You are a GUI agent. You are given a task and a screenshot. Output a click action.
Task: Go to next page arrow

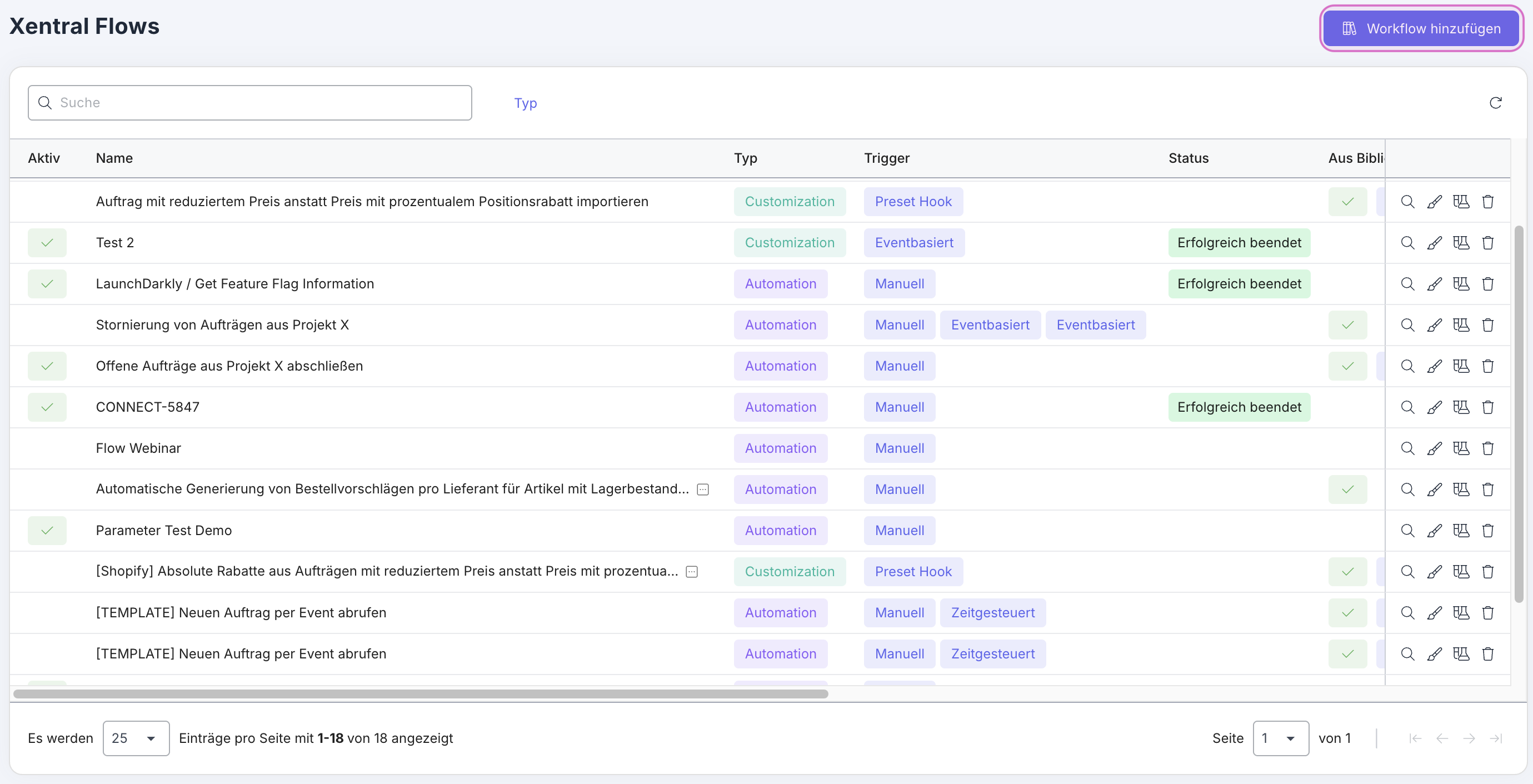[x=1469, y=738]
